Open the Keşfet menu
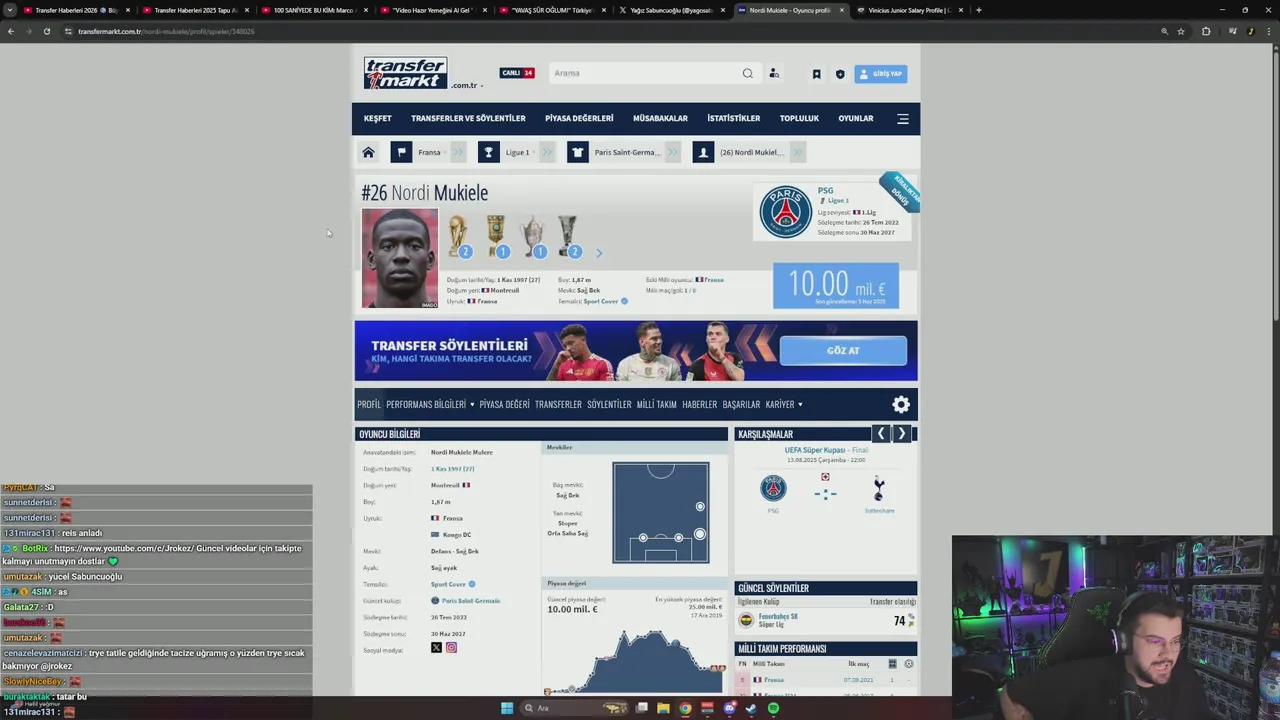 377,118
